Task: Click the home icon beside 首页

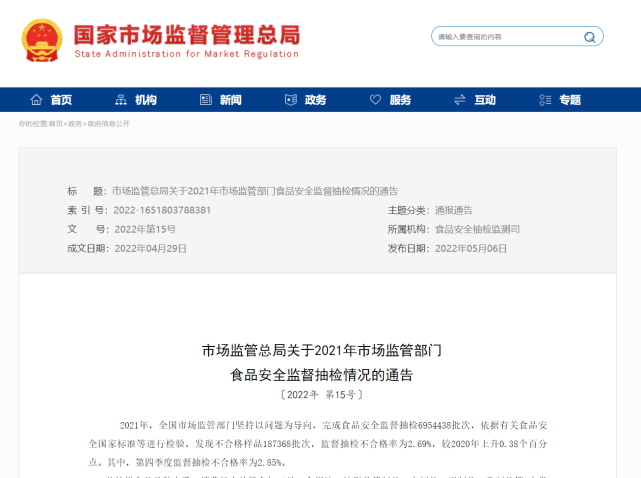Action: pyautogui.click(x=37, y=100)
